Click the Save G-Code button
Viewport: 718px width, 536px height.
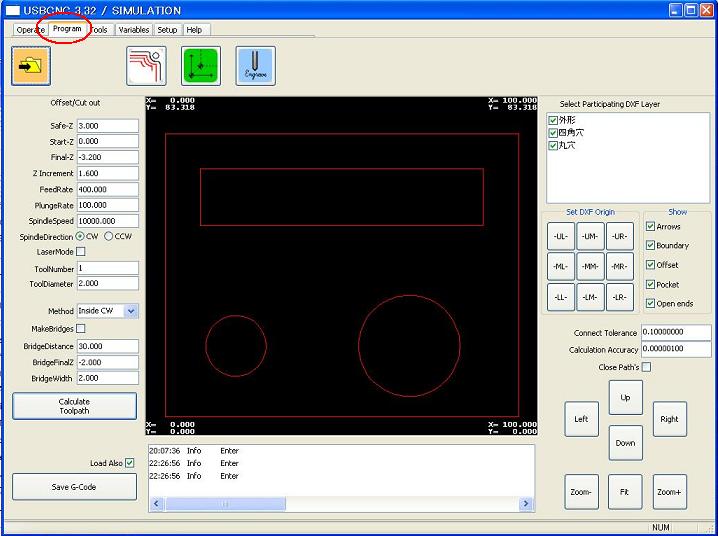pyautogui.click(x=74, y=486)
